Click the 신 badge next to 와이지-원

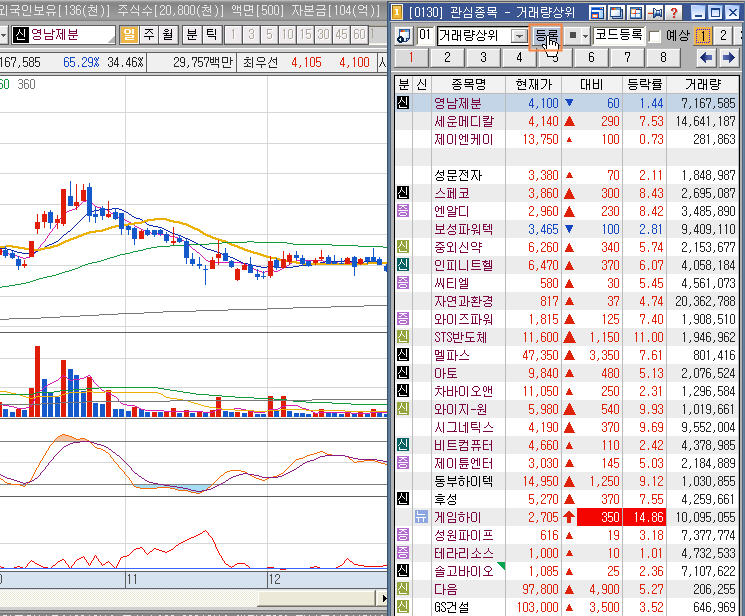click(403, 408)
